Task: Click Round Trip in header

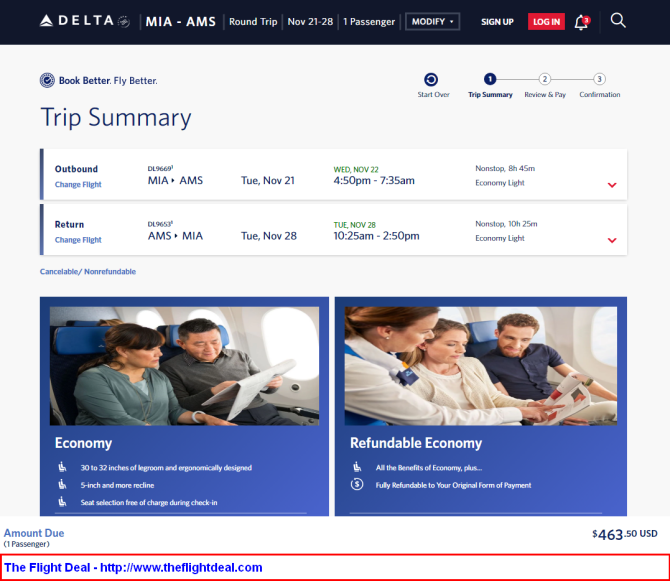Action: [x=253, y=22]
